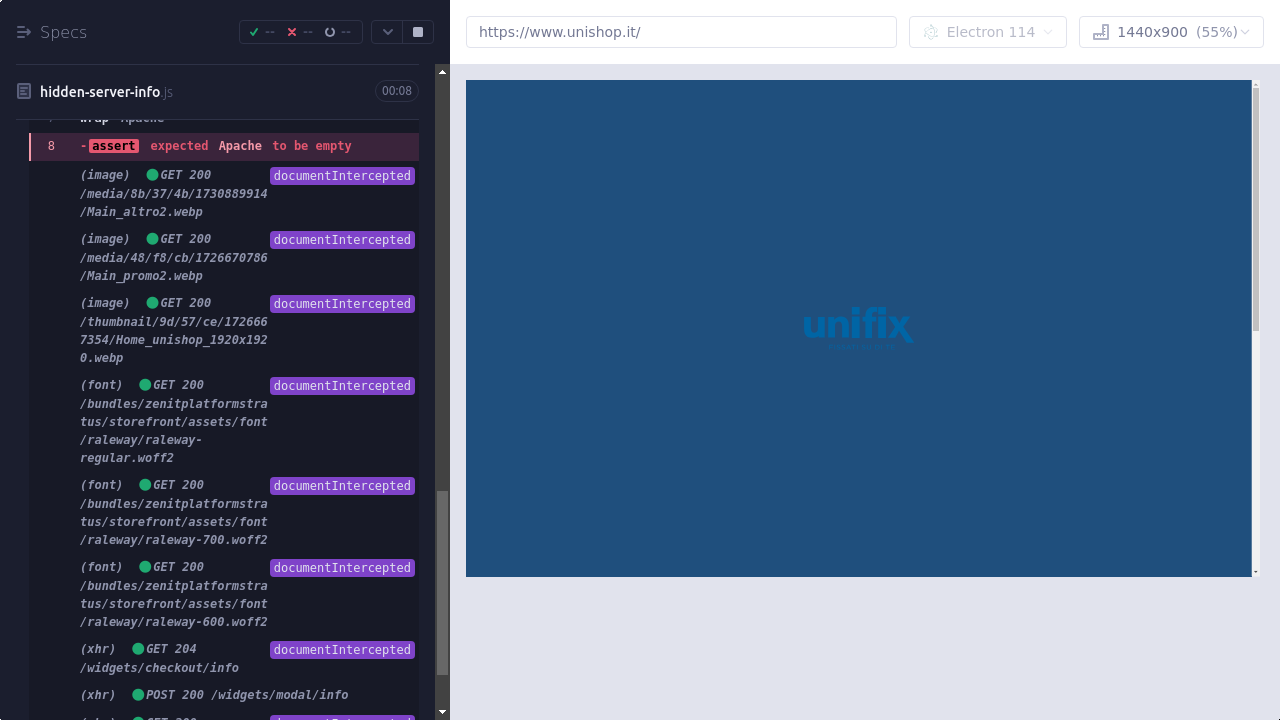The image size is (1280, 720).
Task: Open the 1440x900 viewport size dropdown
Action: [x=1171, y=32]
